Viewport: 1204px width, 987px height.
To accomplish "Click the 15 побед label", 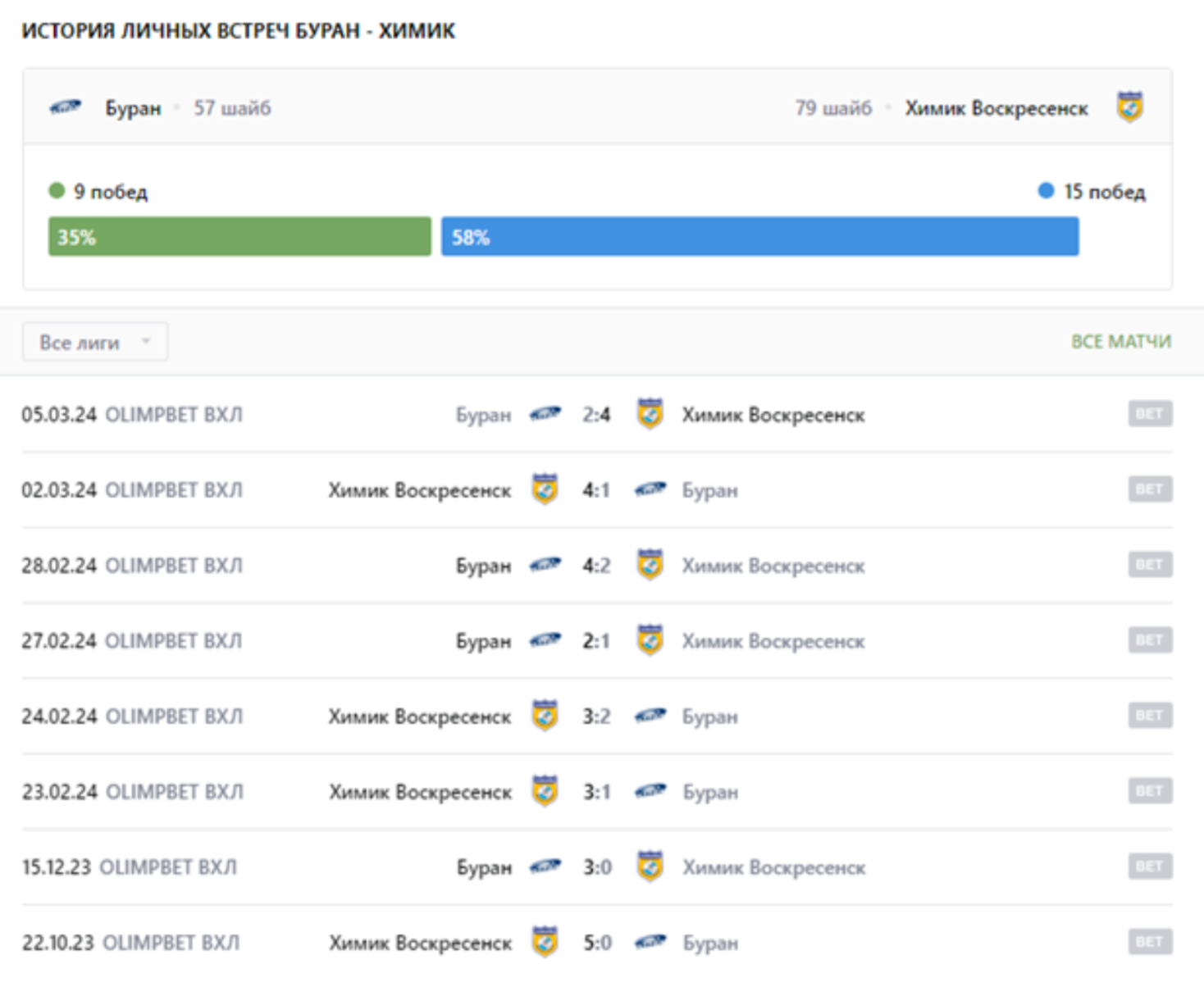I will [1104, 192].
